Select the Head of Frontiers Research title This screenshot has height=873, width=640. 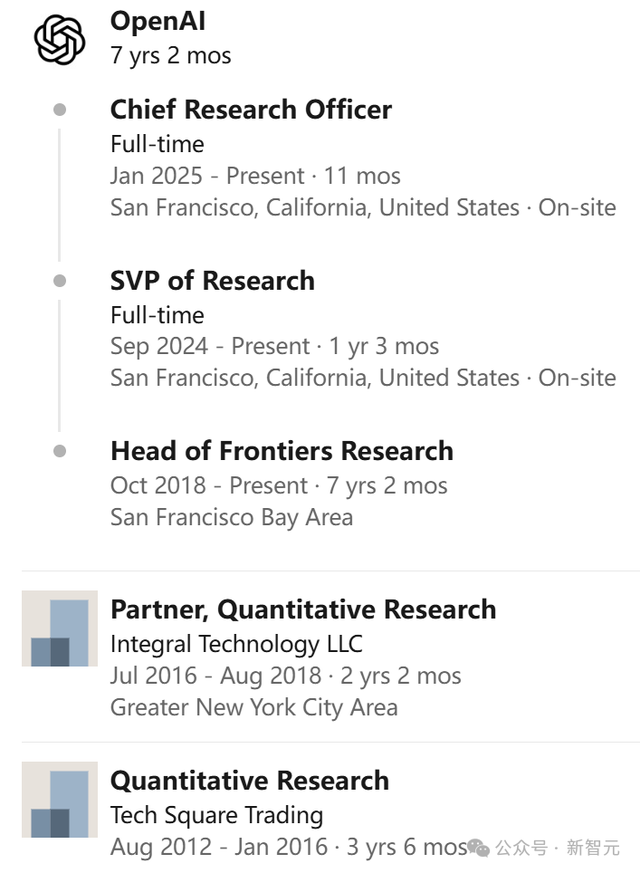(x=281, y=451)
